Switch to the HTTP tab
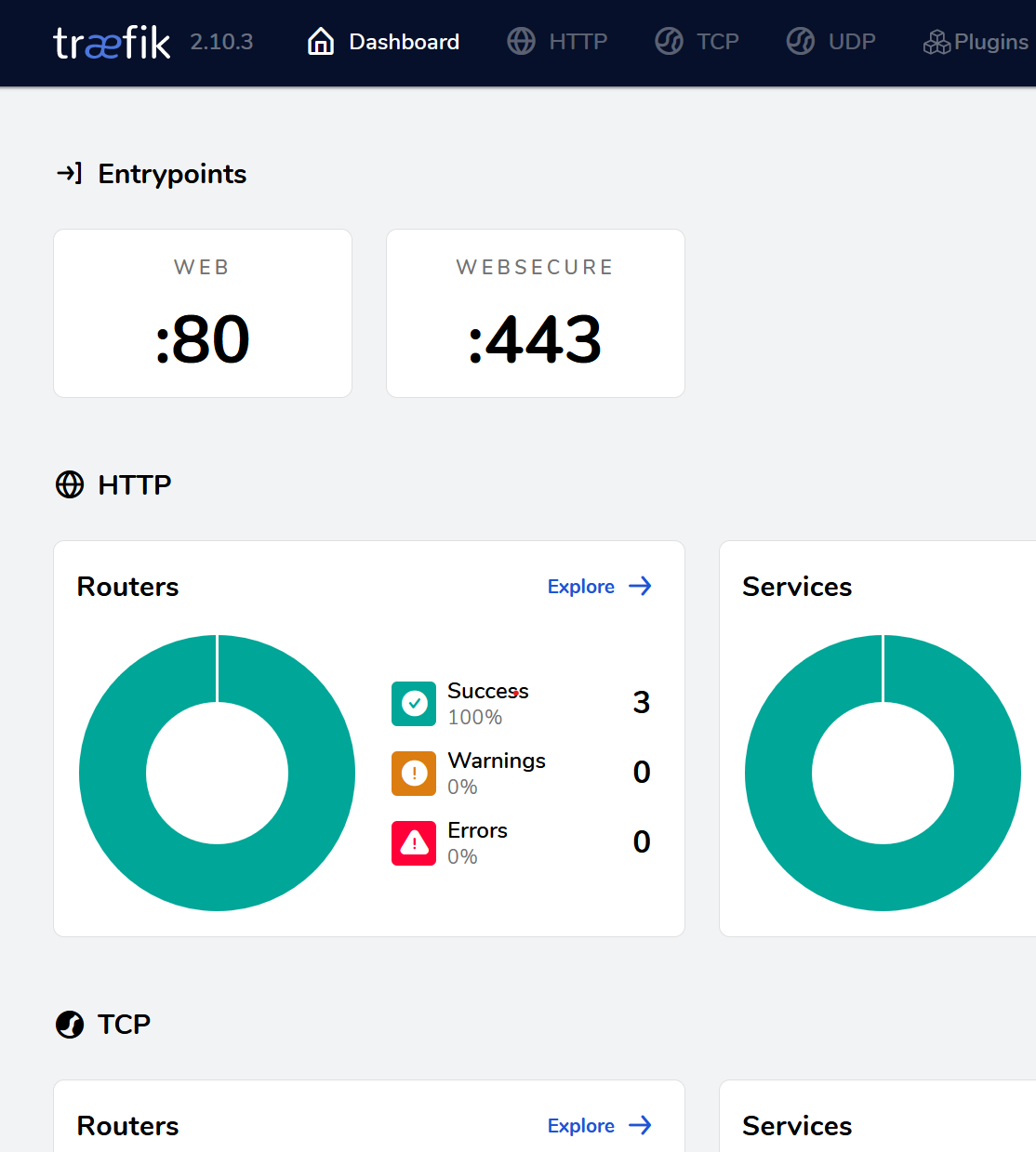 pos(557,42)
